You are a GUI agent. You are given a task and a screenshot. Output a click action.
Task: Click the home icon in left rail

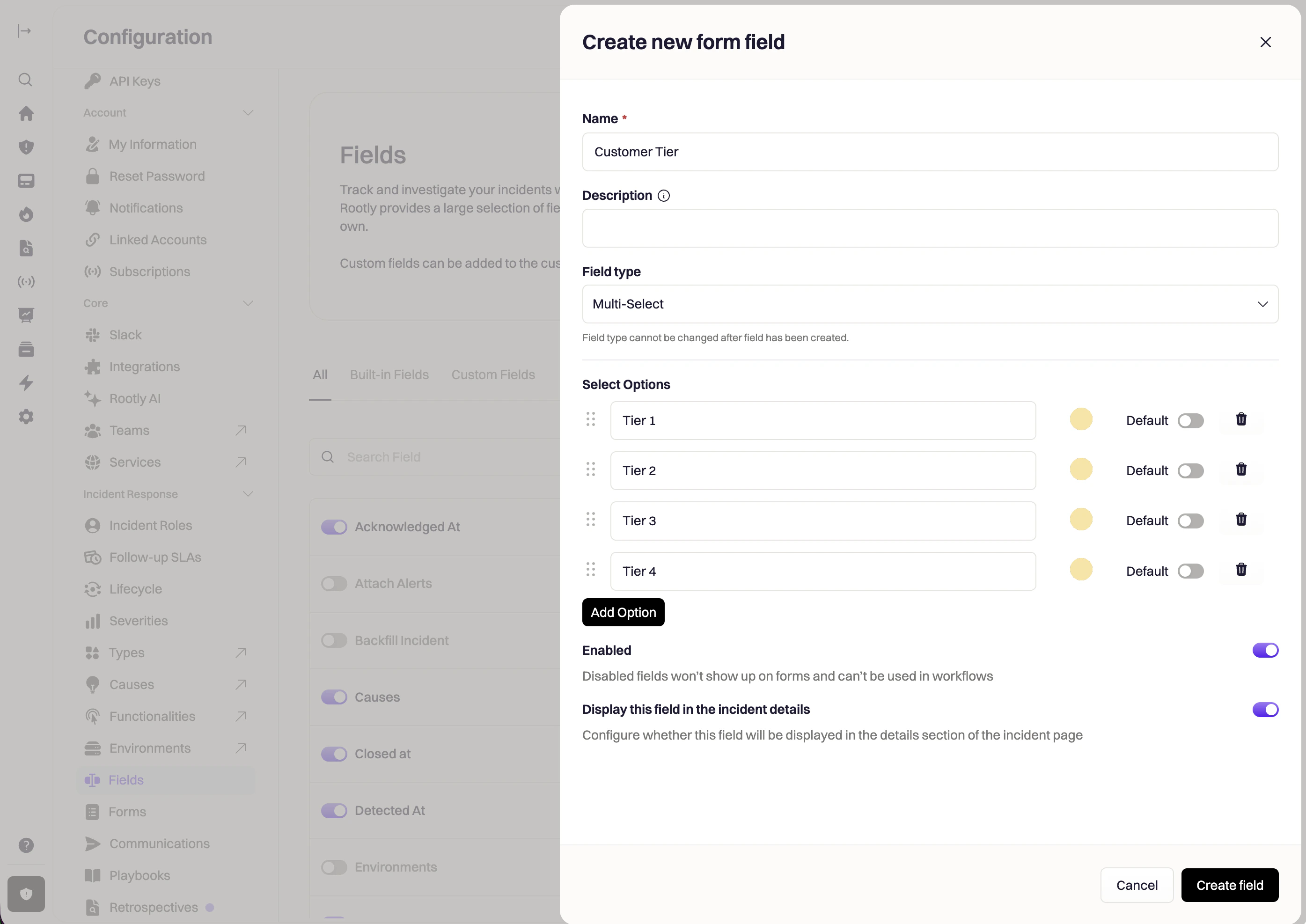(26, 113)
